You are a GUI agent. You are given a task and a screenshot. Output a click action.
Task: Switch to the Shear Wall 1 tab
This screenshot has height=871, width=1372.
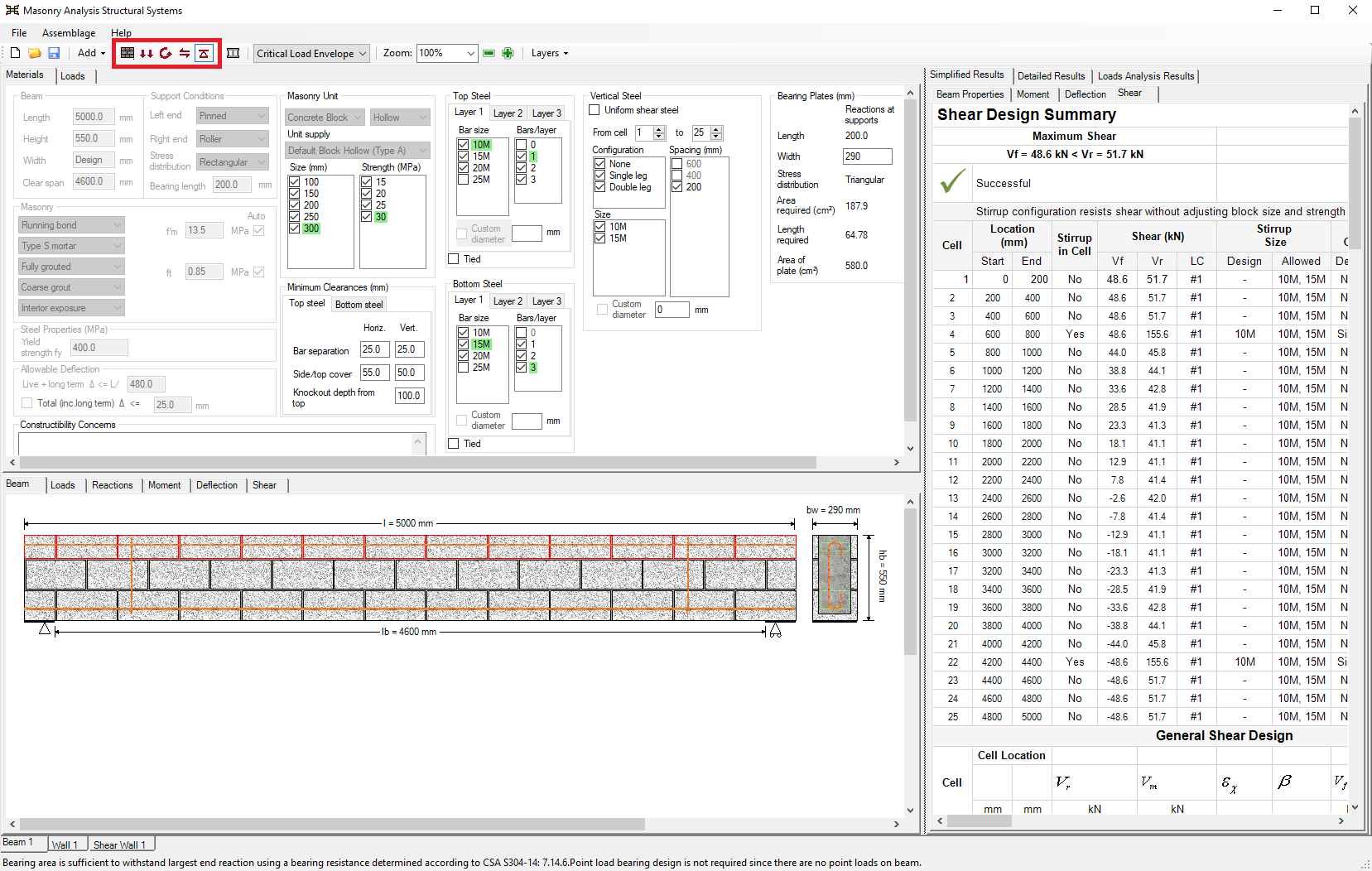point(119,845)
